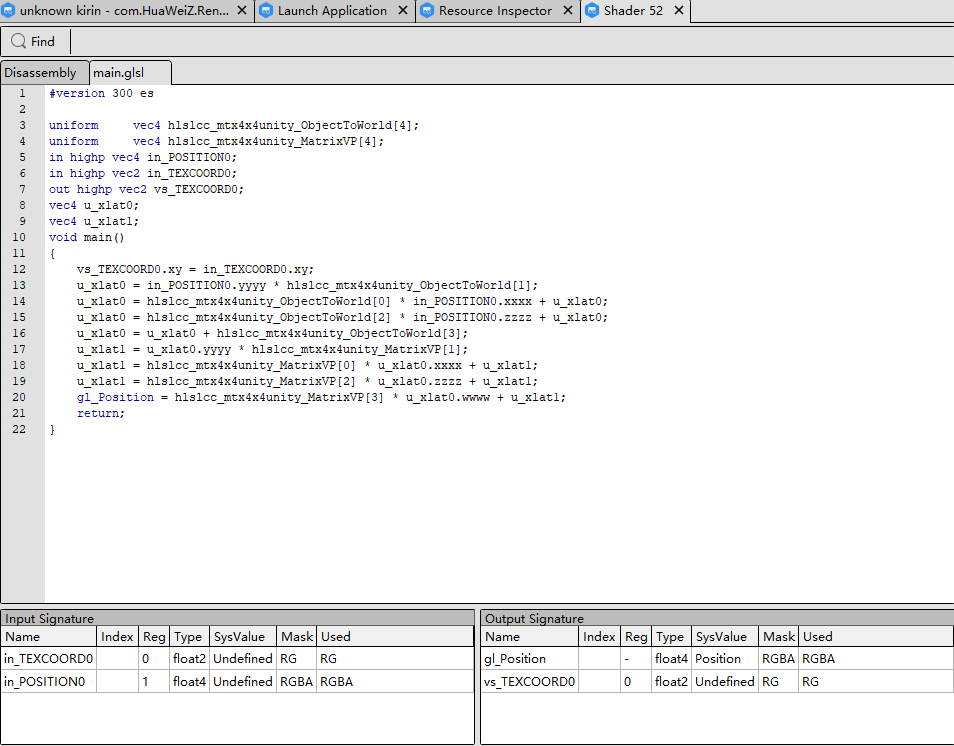Click the RenderDoc icon on Shader 52 tab

click(589, 11)
